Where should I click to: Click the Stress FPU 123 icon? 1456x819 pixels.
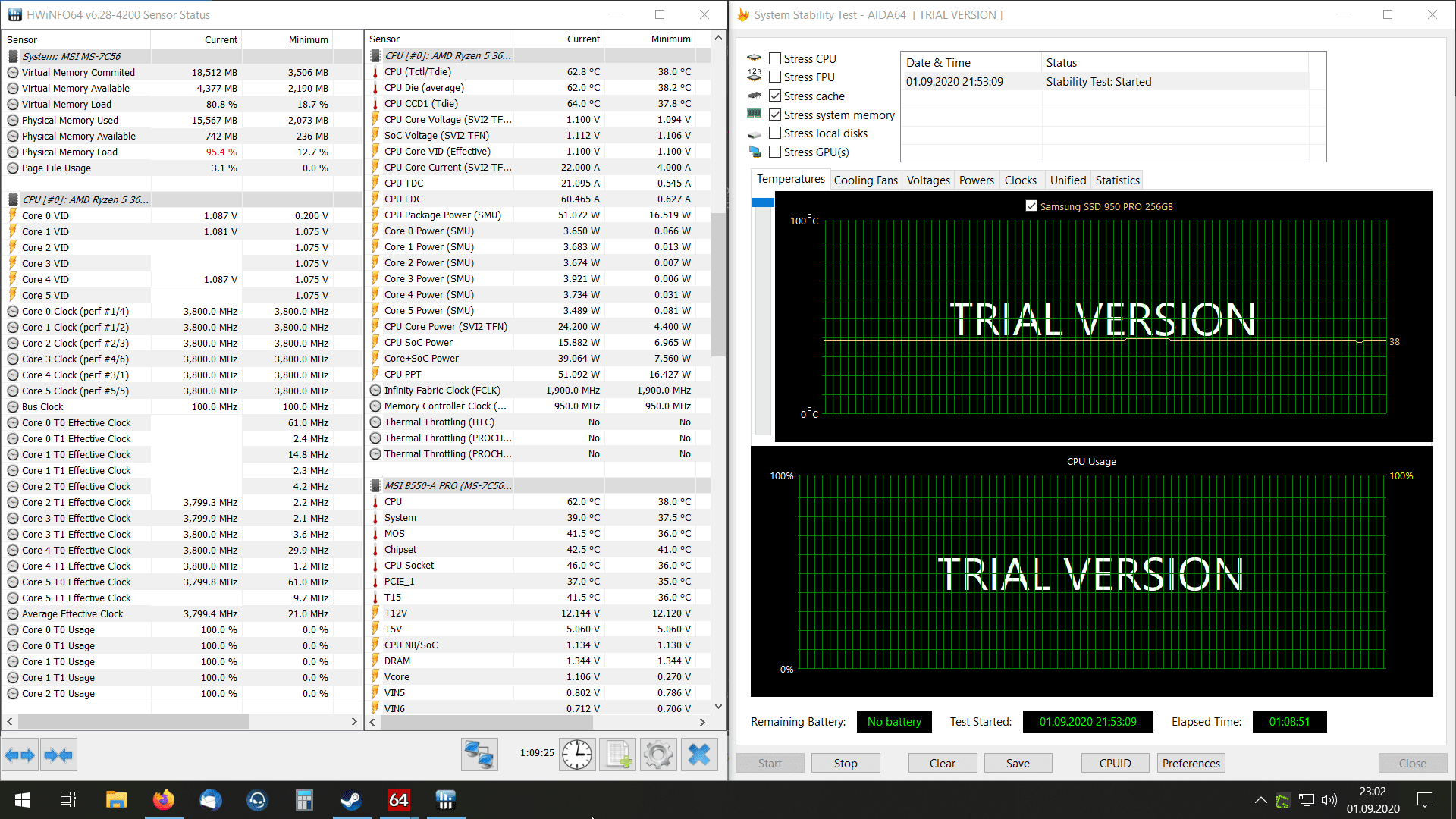point(754,75)
